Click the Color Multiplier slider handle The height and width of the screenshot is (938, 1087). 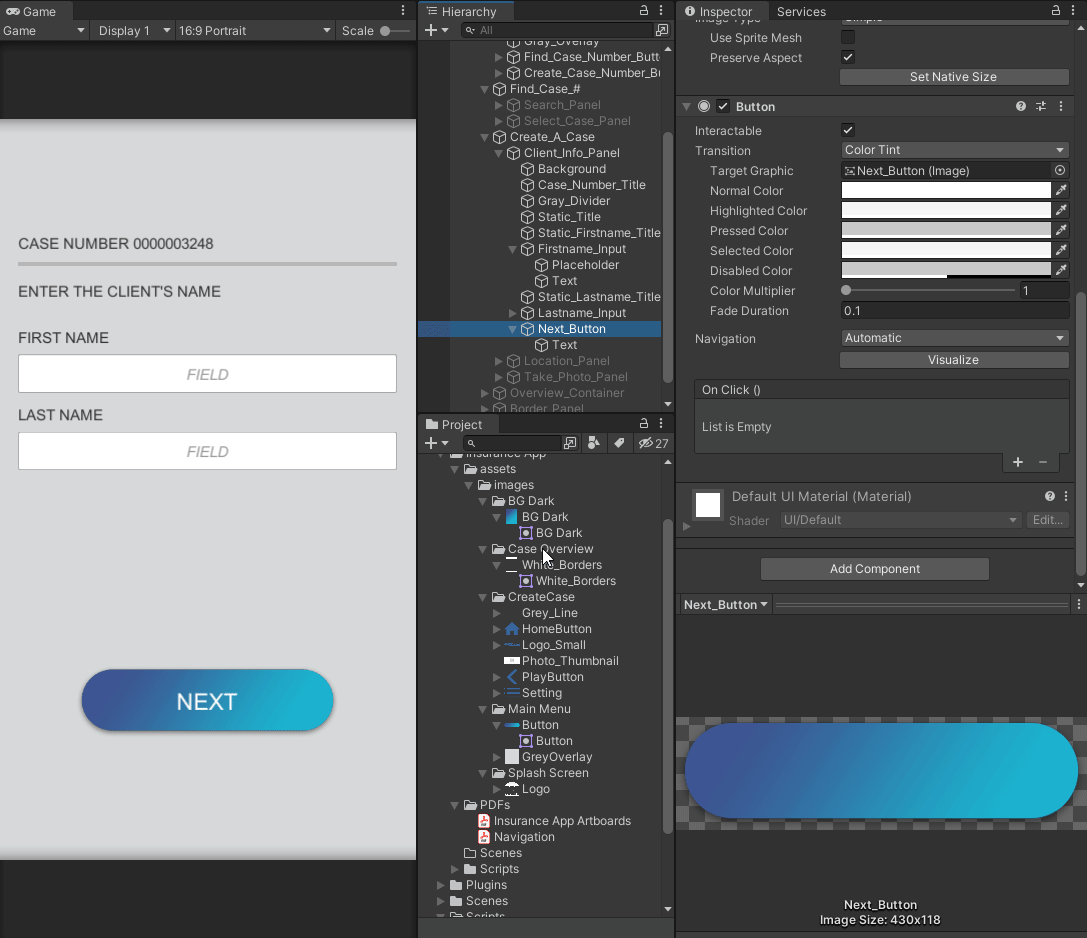pos(846,290)
